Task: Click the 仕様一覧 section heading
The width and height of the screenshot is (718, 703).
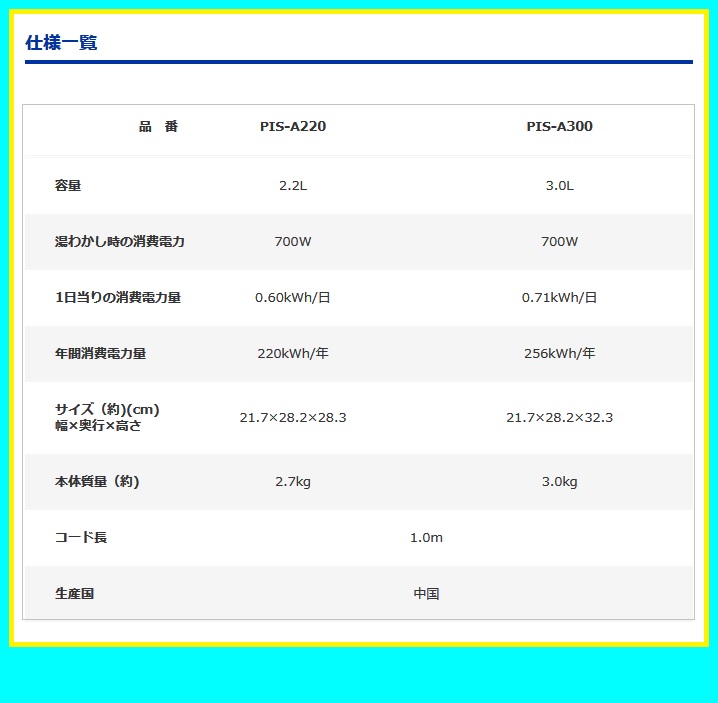Action: (61, 43)
